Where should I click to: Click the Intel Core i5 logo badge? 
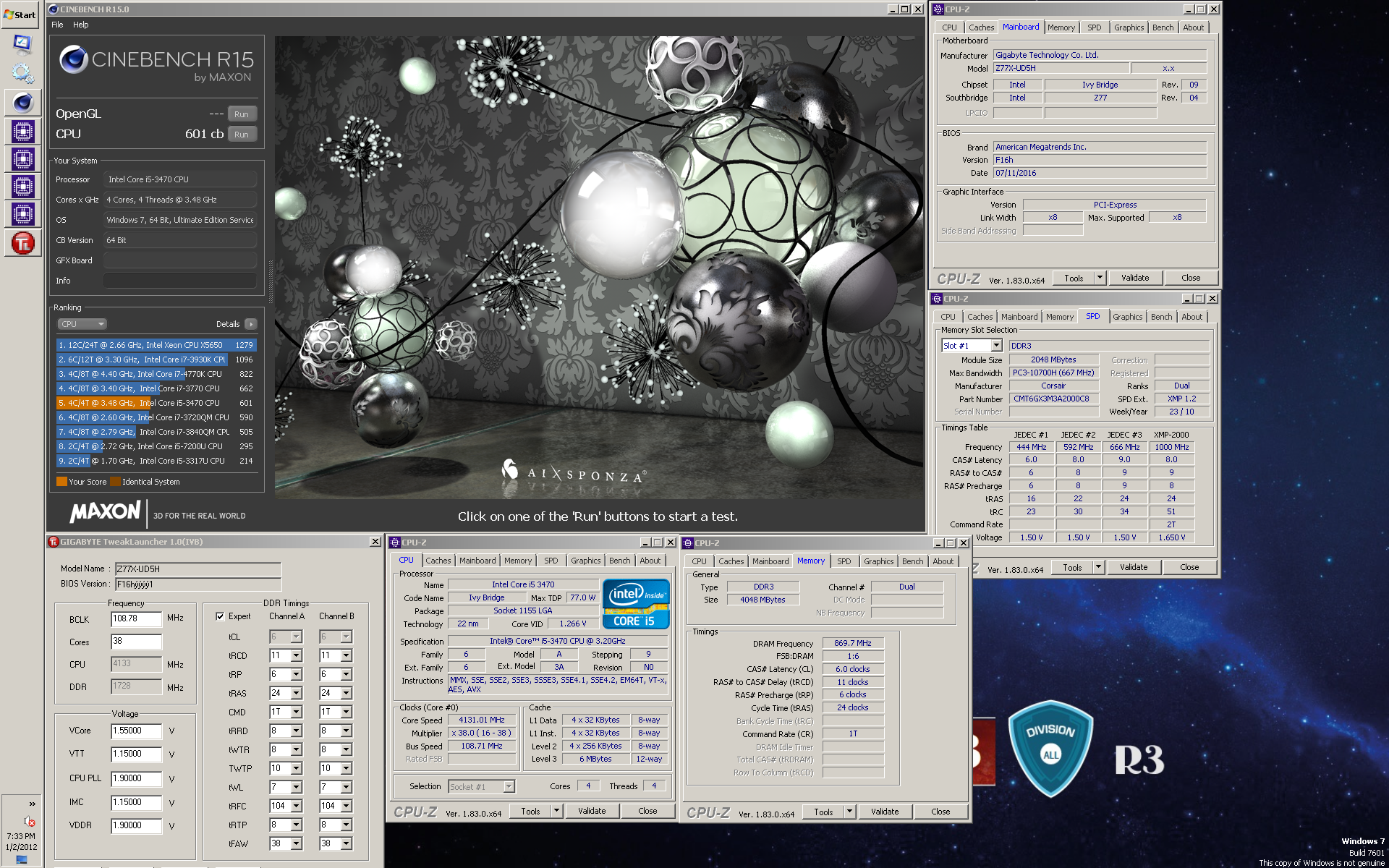coord(635,604)
